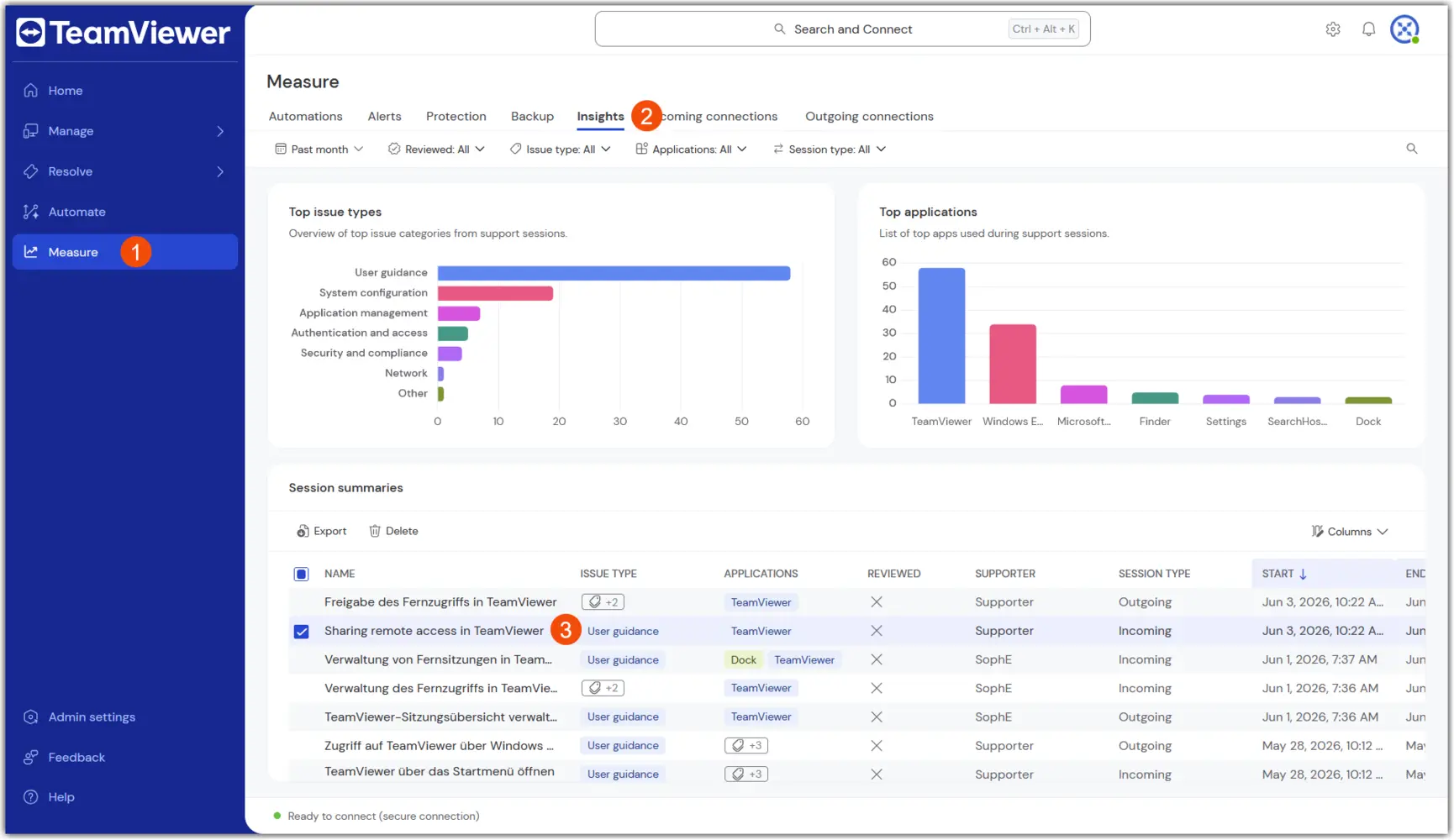Screen dimensions: 1454x840
Task: Click the TeamViewer logo
Action: pyautogui.click(x=124, y=32)
